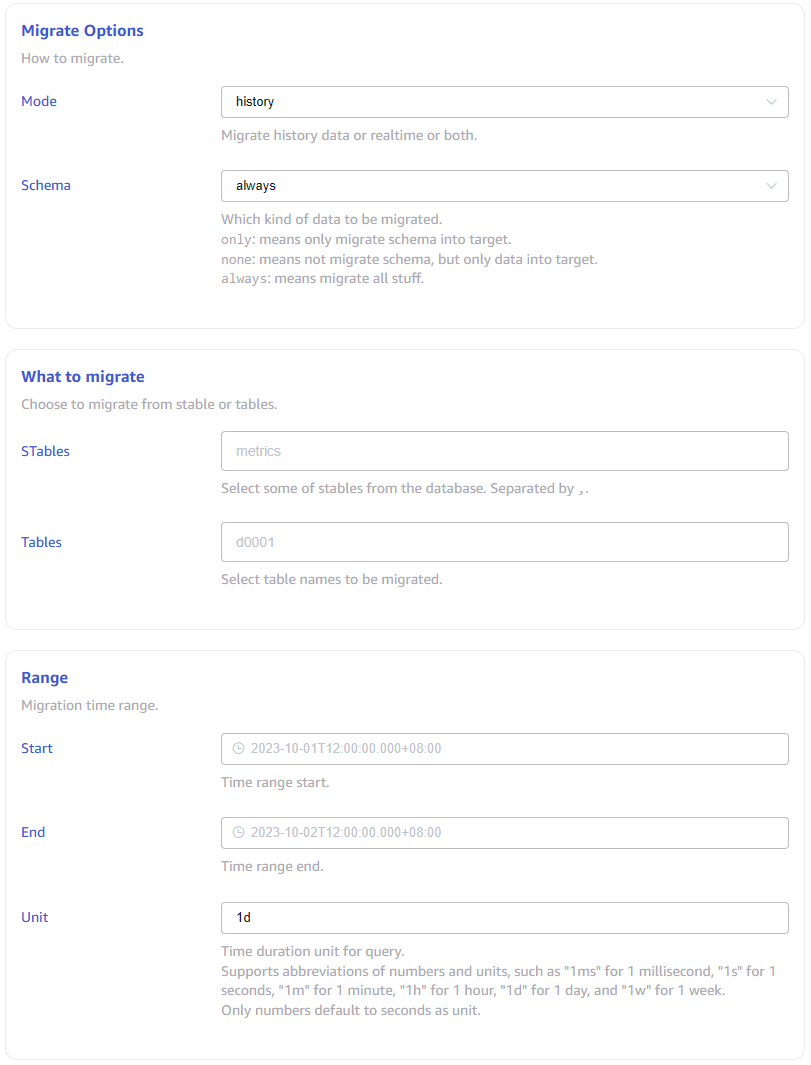The width and height of the screenshot is (811, 1065).
Task: Expand the Schema dropdown chevron
Action: [x=771, y=186]
